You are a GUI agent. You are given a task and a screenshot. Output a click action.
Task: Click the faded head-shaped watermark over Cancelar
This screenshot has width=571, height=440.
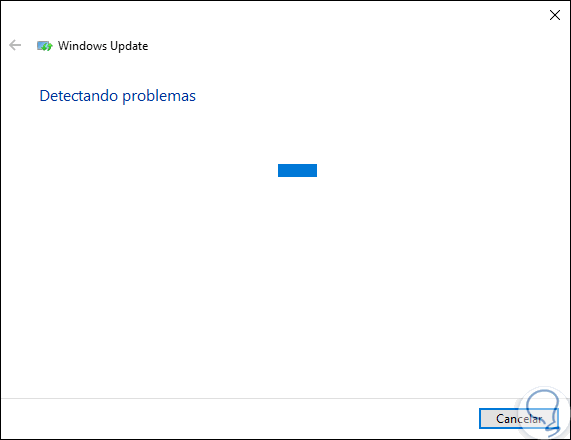tap(543, 412)
